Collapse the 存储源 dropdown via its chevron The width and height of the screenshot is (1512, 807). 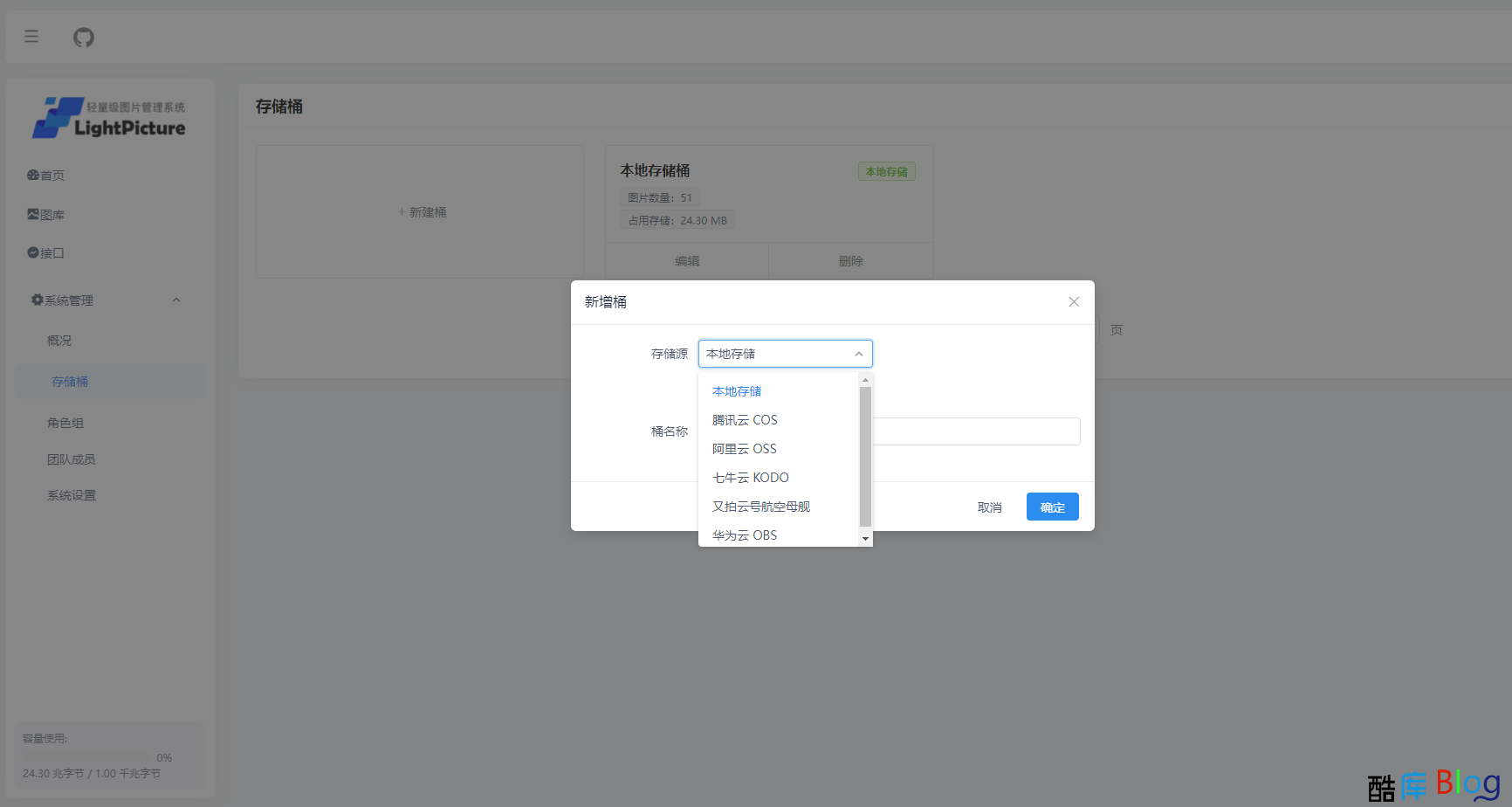point(858,353)
